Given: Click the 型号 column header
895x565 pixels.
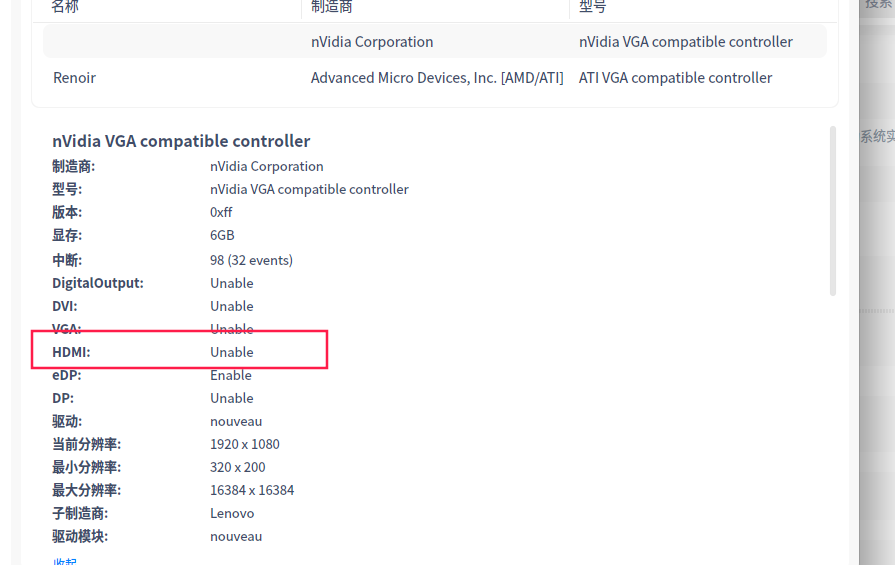Looking at the screenshot, I should (x=593, y=7).
